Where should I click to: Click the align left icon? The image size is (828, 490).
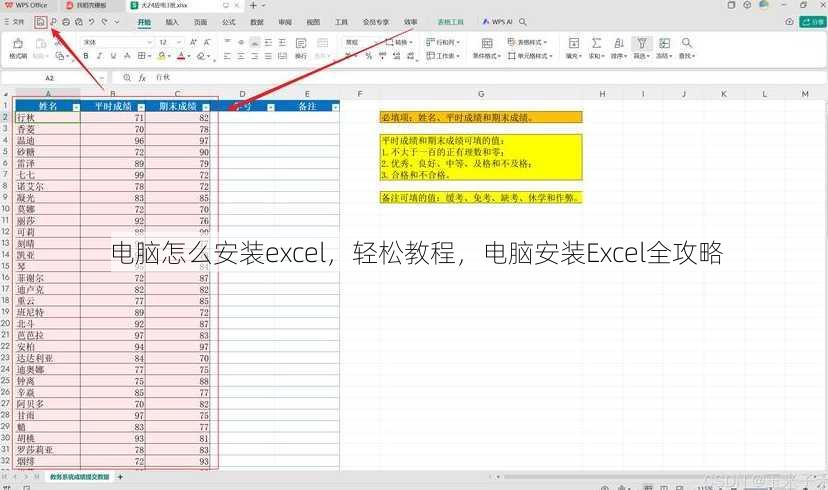(227, 56)
